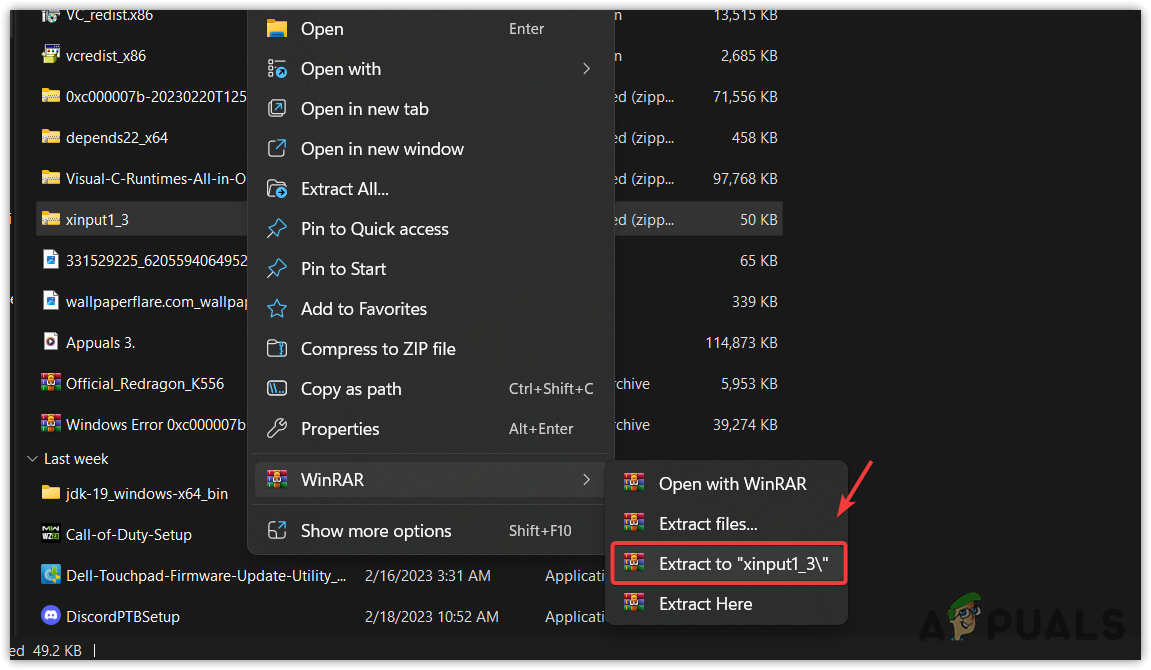Click the Copy as path icon
The width and height of the screenshot is (1151, 670).
point(276,388)
